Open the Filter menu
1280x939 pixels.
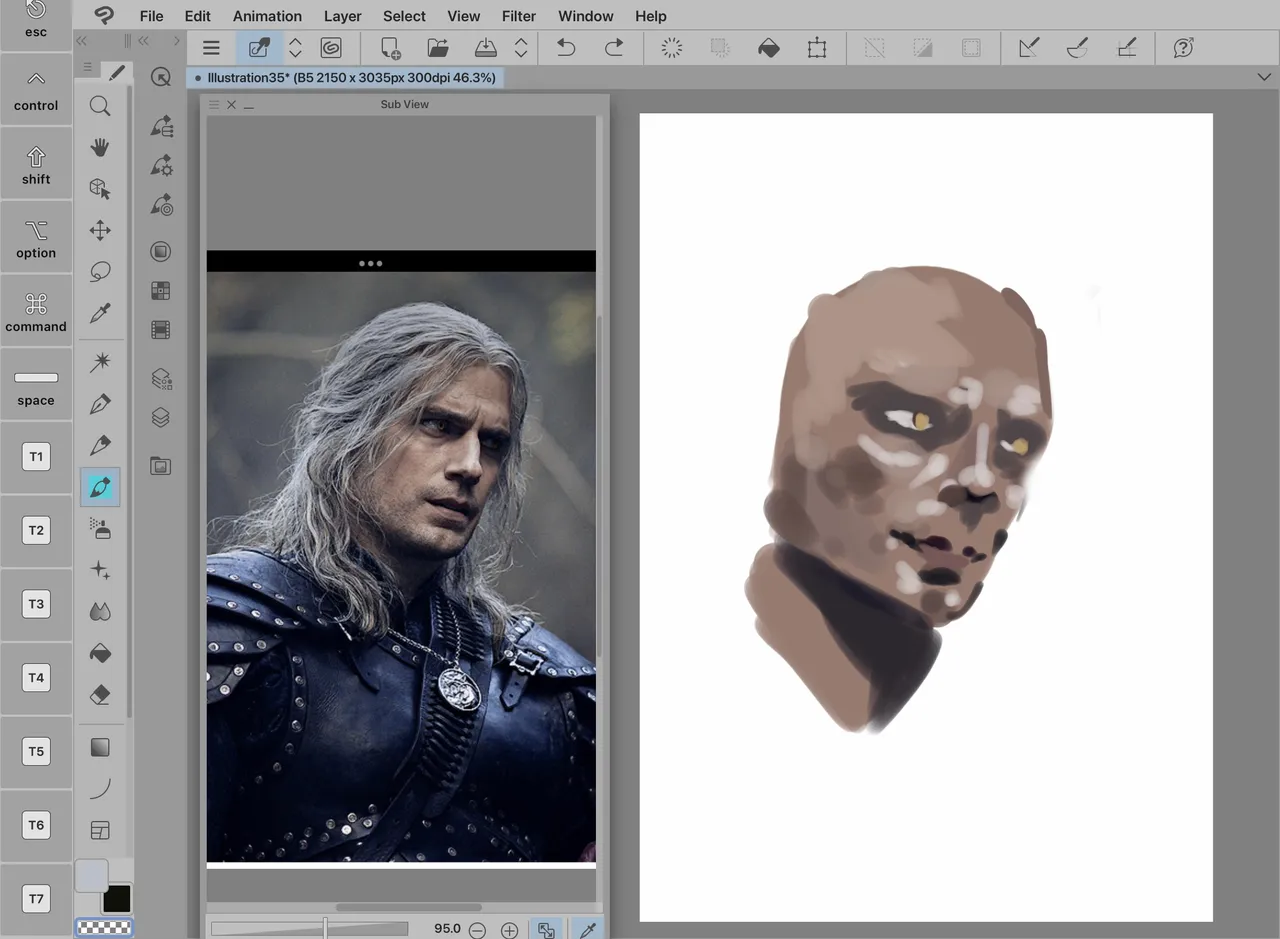[519, 16]
